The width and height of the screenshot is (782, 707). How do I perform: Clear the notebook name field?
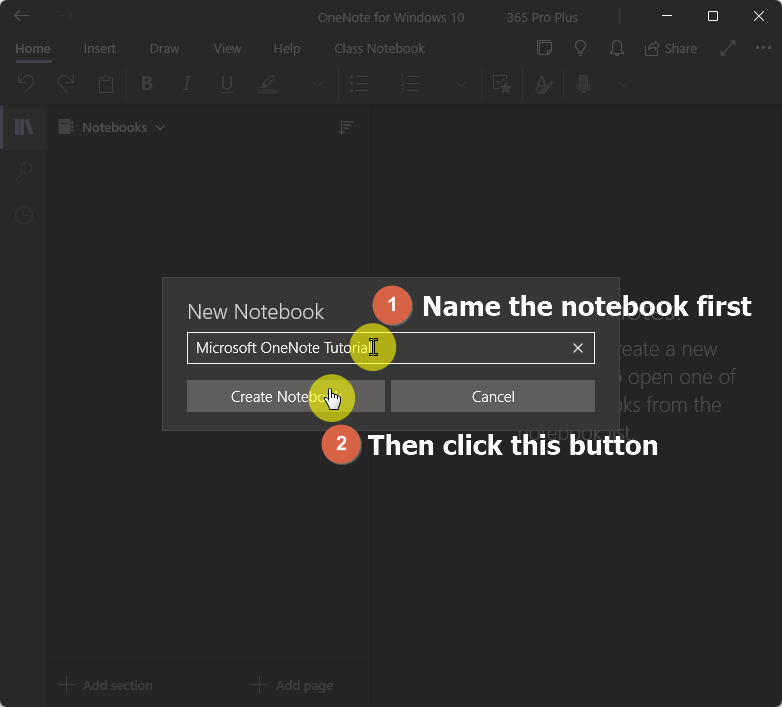click(x=578, y=348)
